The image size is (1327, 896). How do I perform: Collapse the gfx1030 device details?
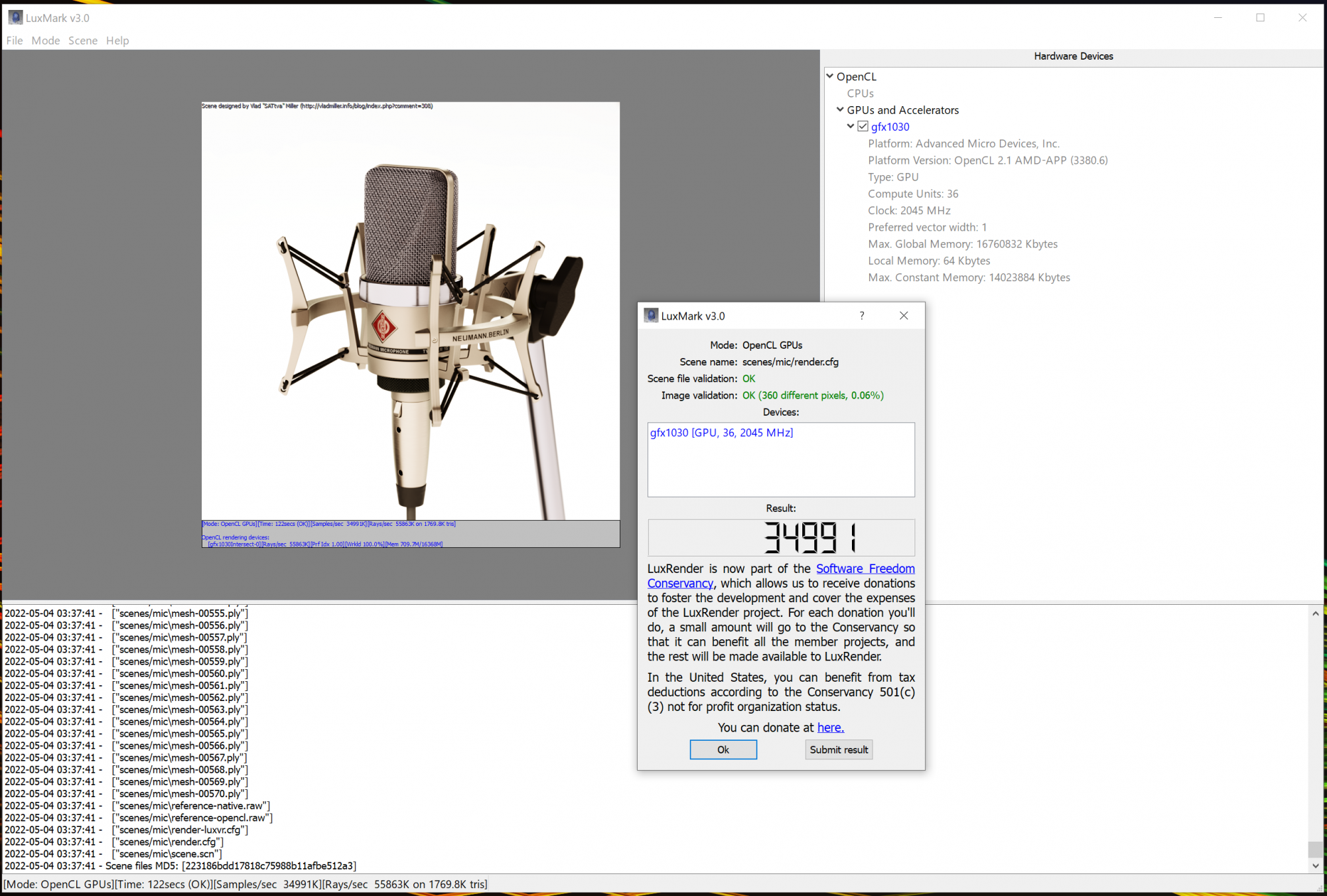[x=851, y=126]
